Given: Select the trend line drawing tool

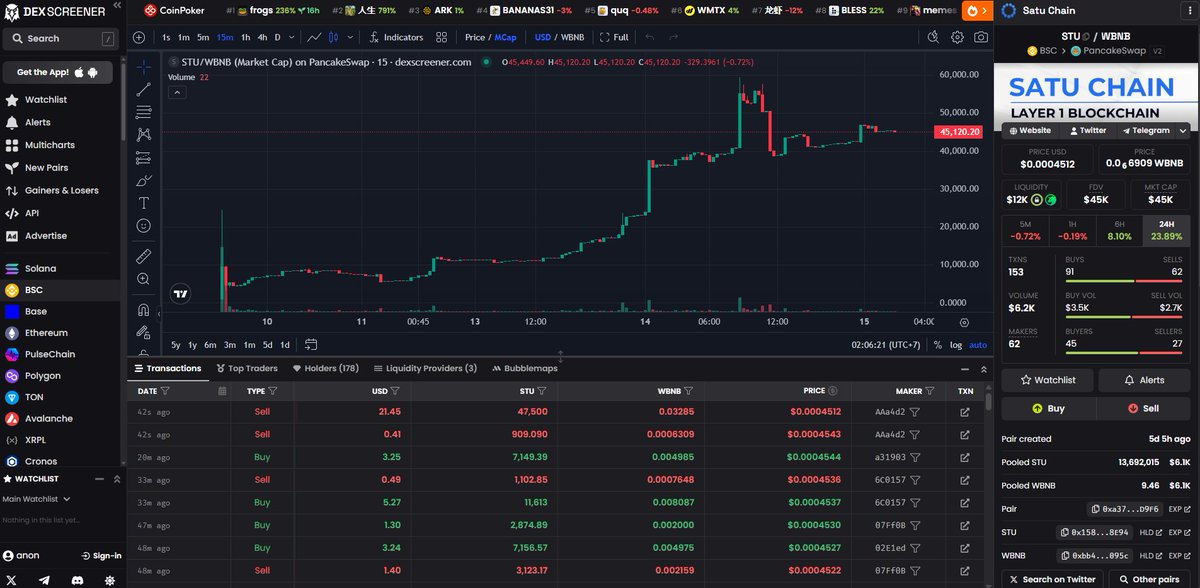Looking at the screenshot, I should [x=143, y=89].
